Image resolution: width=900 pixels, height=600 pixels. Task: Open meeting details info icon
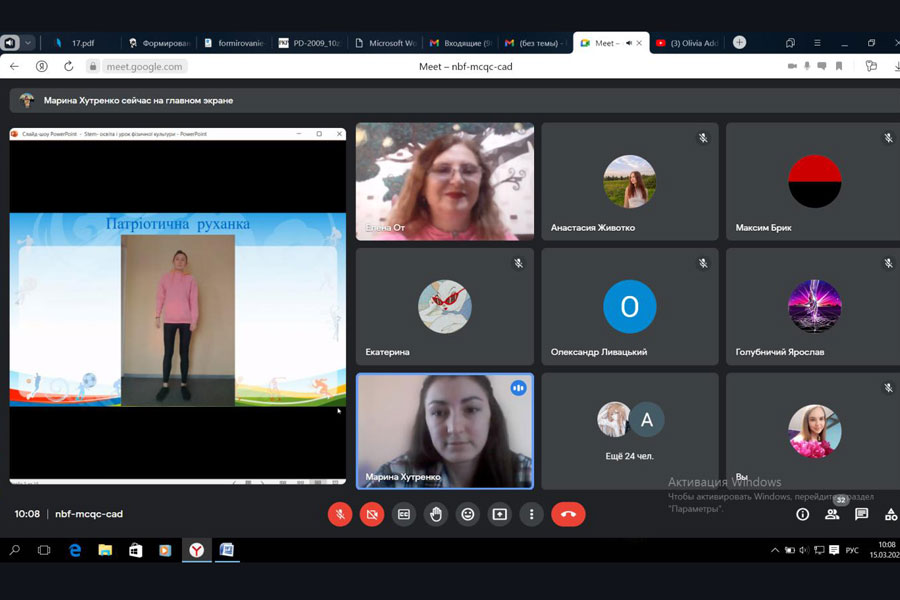tap(802, 514)
